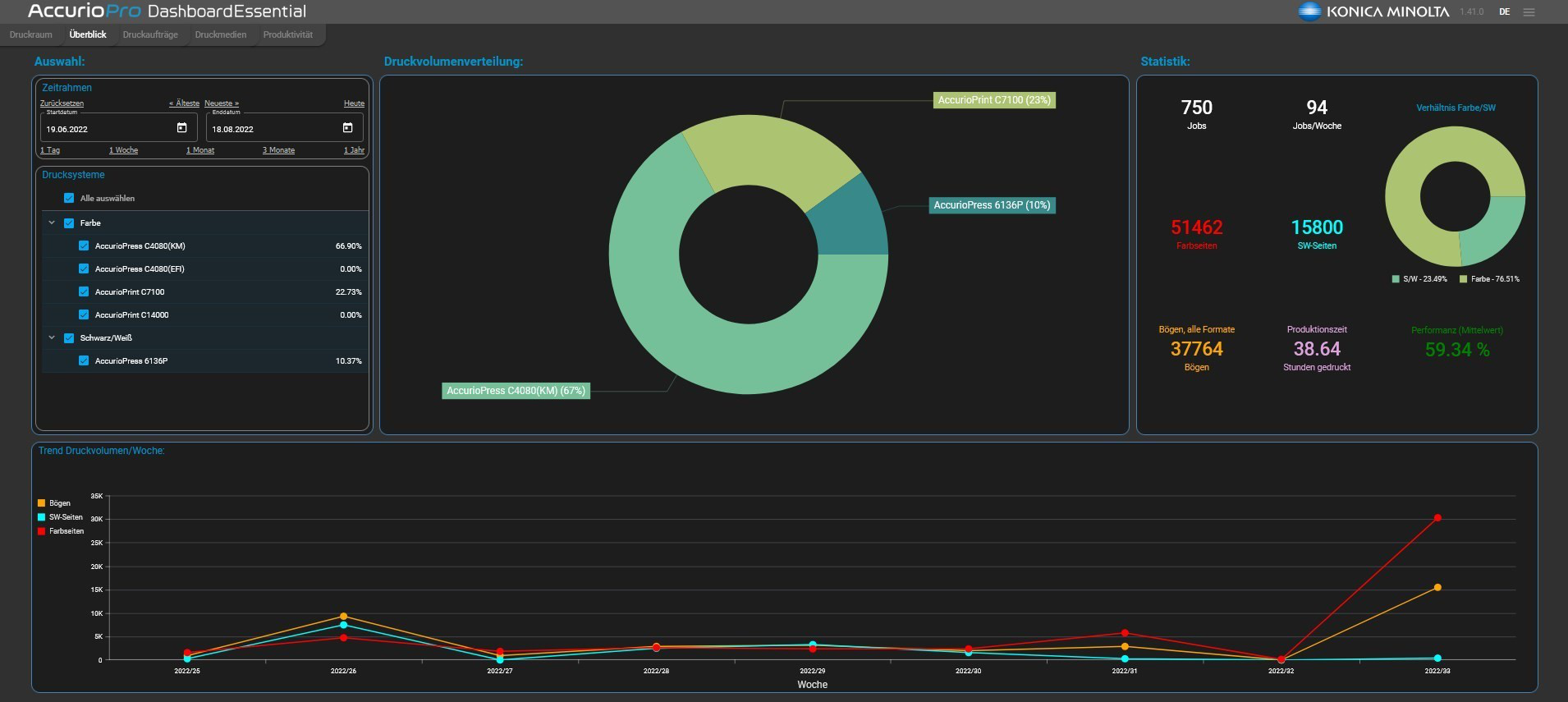1568x702 pixels.
Task: Click the 750 Jobs statistic
Action: click(1197, 108)
